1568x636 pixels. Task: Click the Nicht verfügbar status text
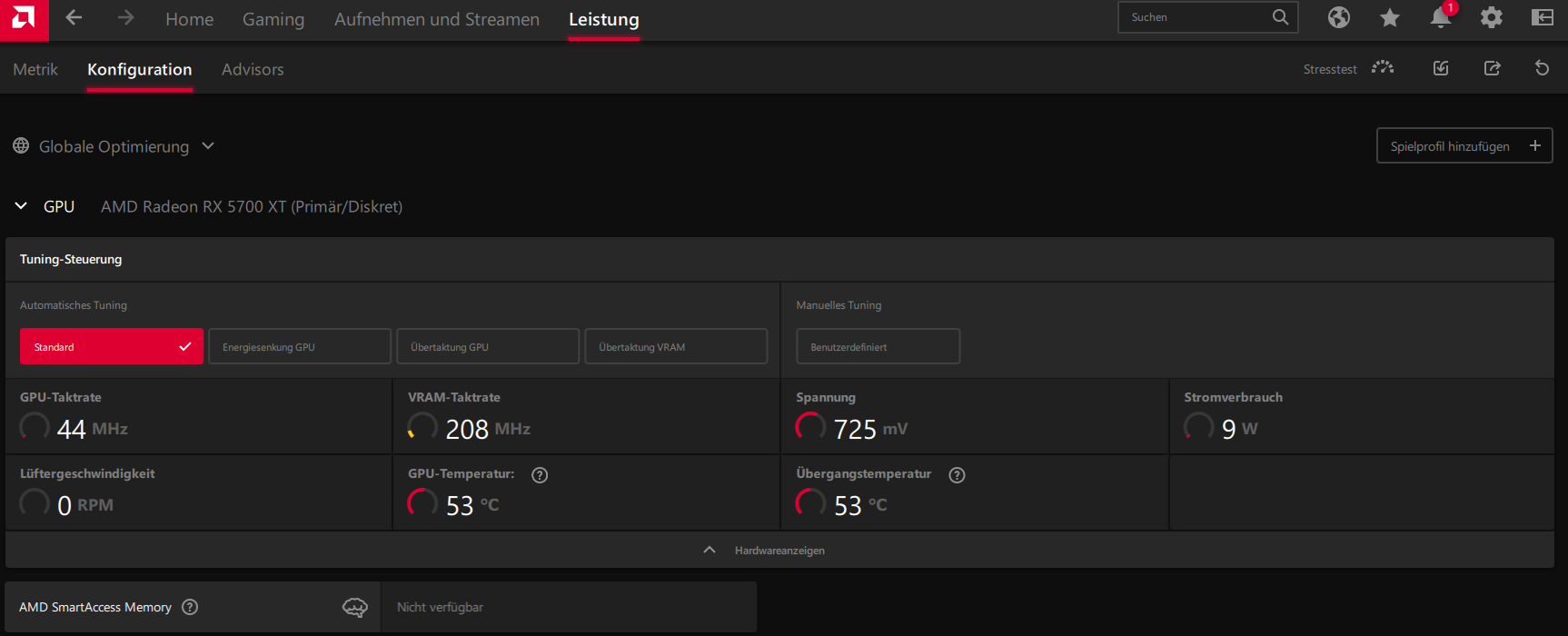pos(440,607)
